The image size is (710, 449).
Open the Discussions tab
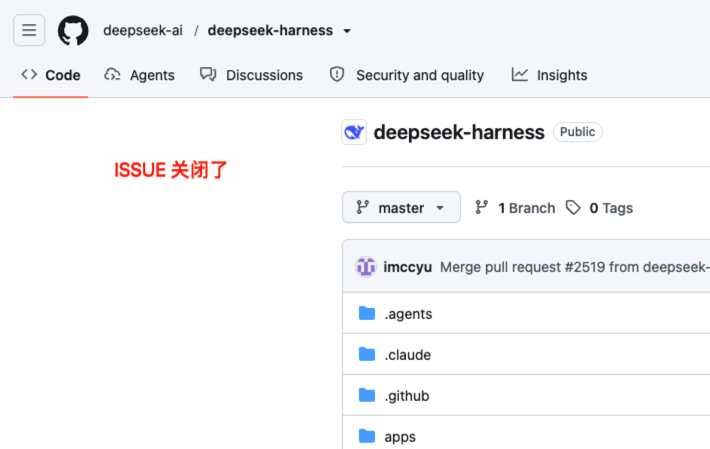coord(252,75)
